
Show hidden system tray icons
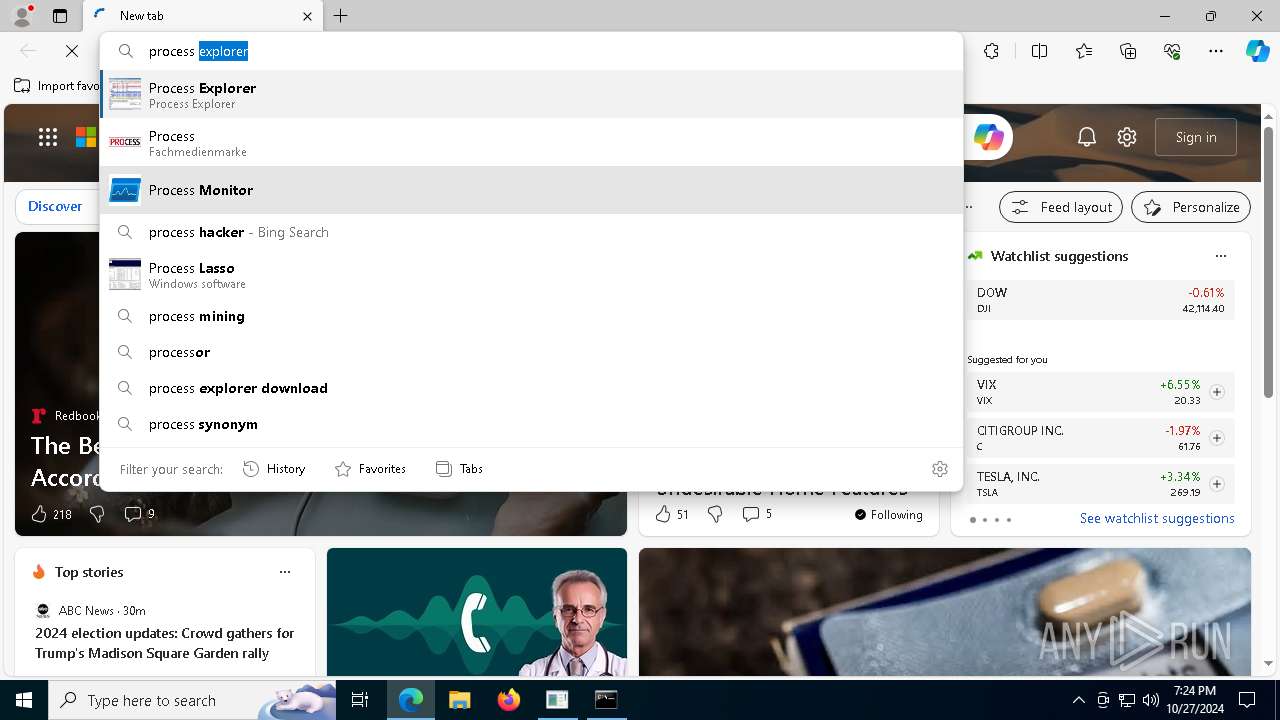(1078, 700)
